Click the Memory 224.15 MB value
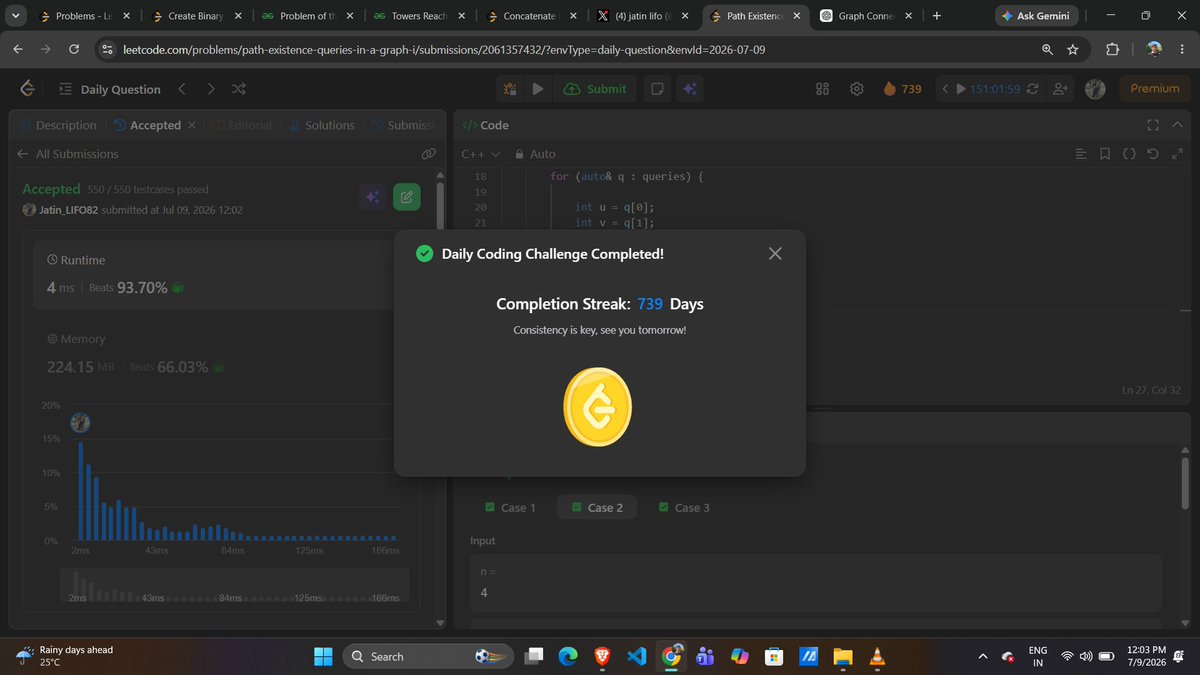 pyautogui.click(x=81, y=367)
